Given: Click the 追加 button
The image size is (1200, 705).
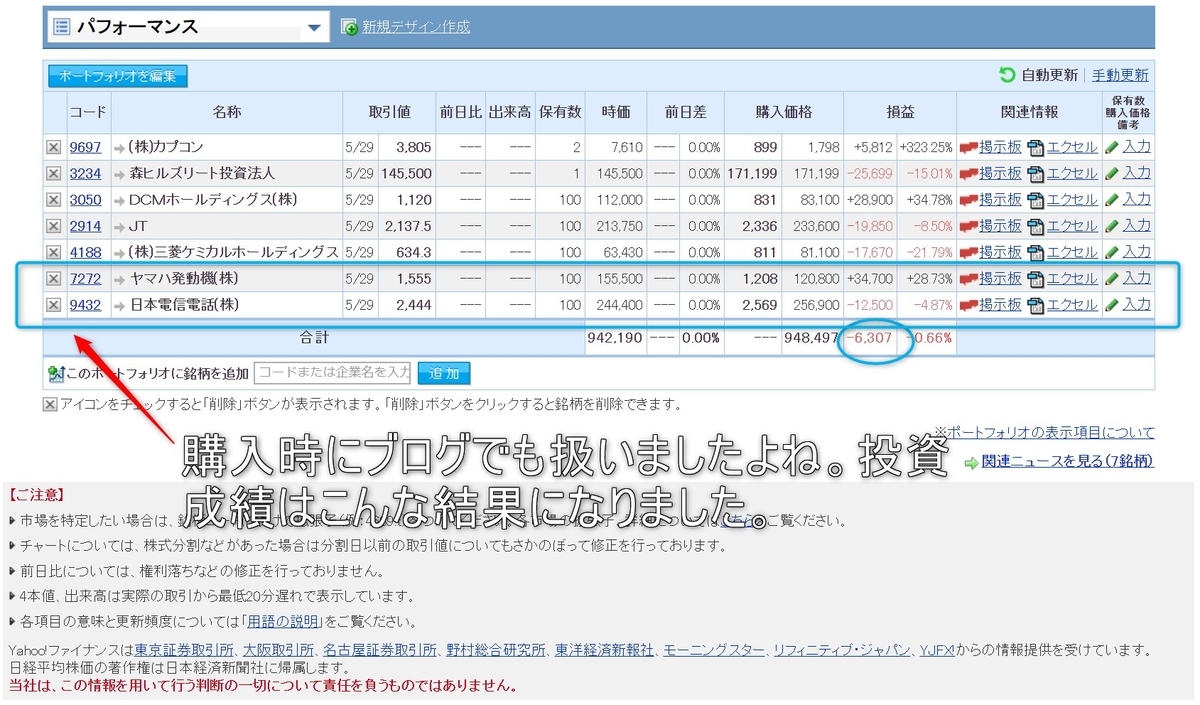Looking at the screenshot, I should (444, 374).
